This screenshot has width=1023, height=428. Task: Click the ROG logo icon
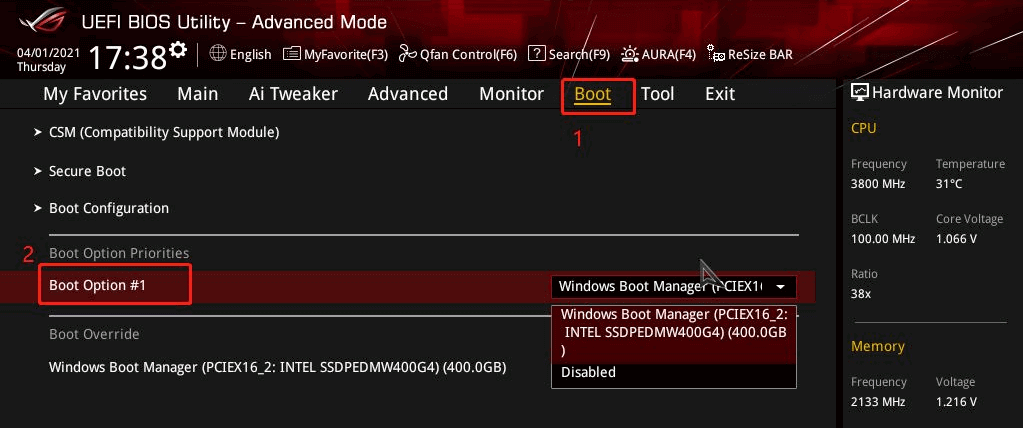pos(42,20)
